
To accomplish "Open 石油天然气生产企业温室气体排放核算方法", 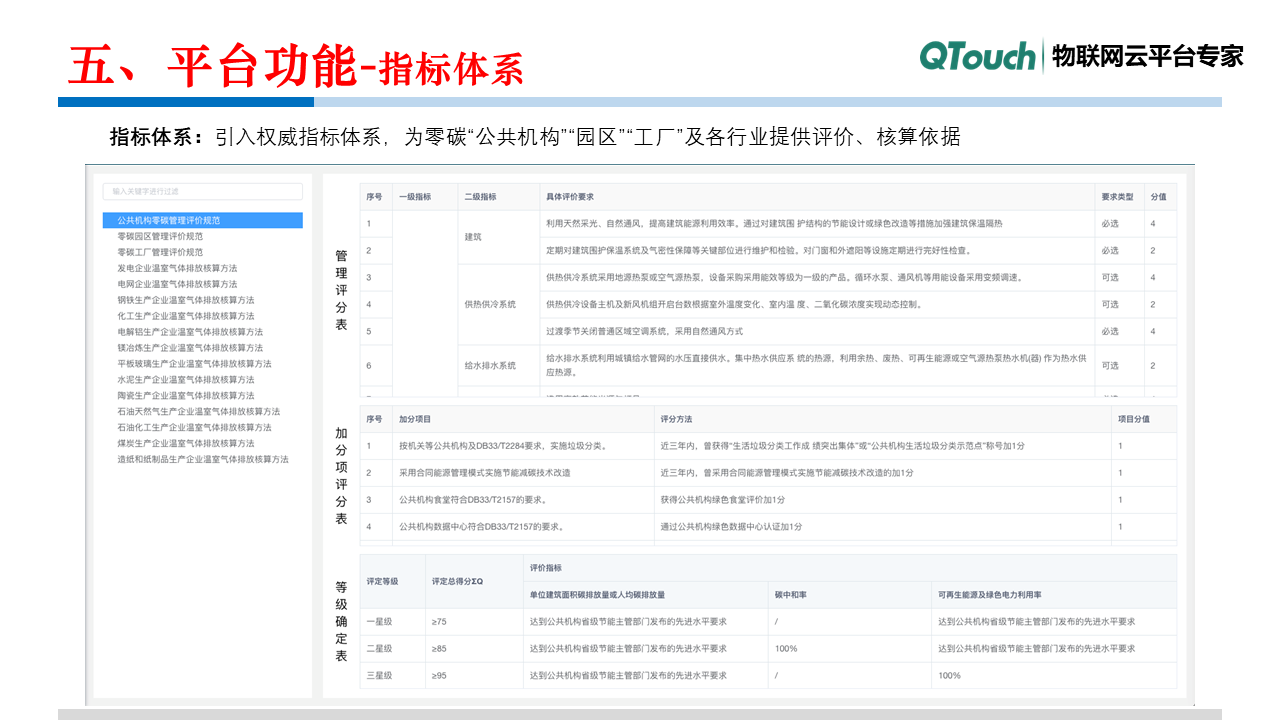I will (198, 412).
